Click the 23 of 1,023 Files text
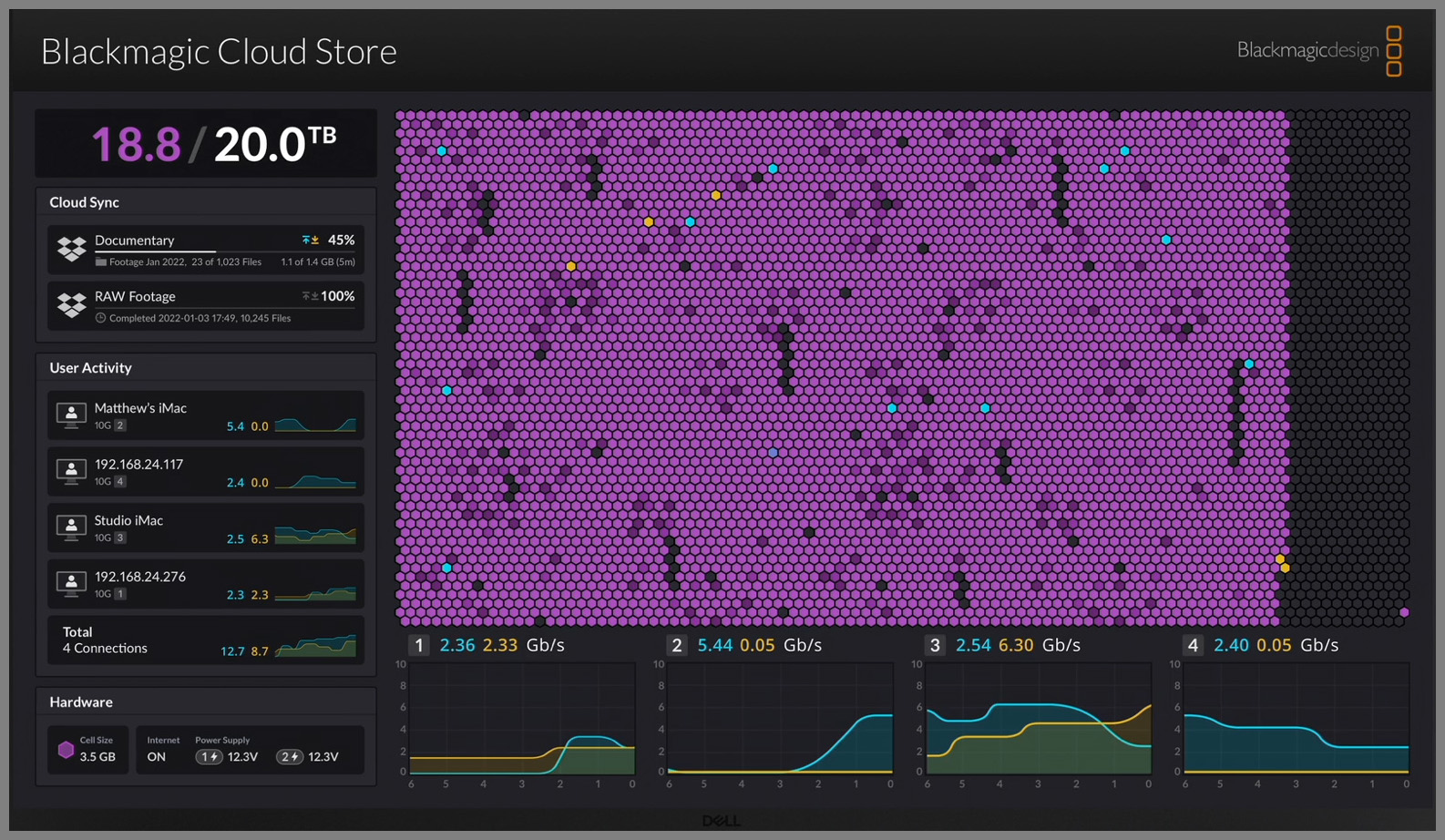 coord(226,262)
